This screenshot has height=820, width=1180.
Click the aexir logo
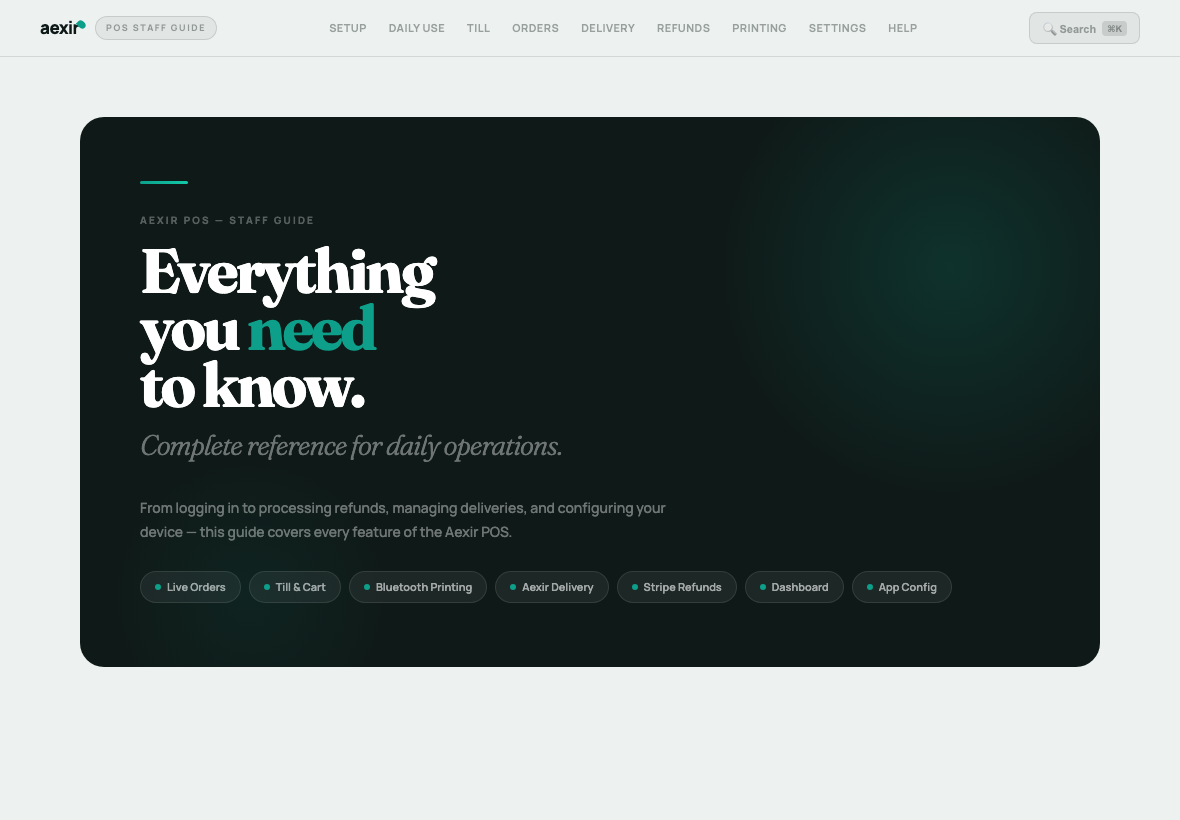(x=62, y=28)
